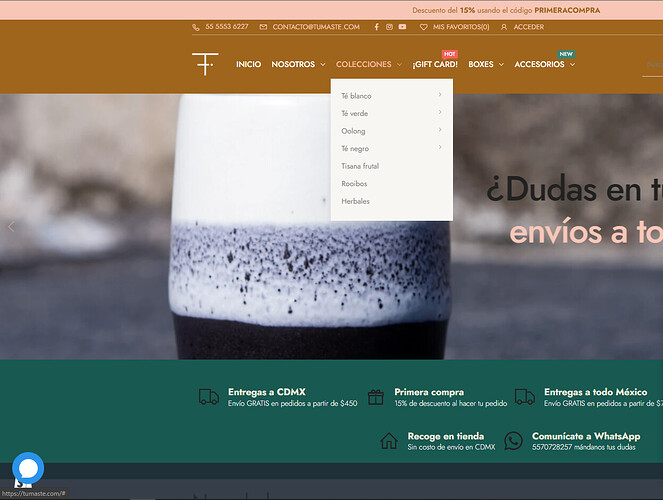Image resolution: width=663 pixels, height=500 pixels.
Task: Expand the Té negro submenu arrow
Action: click(440, 147)
